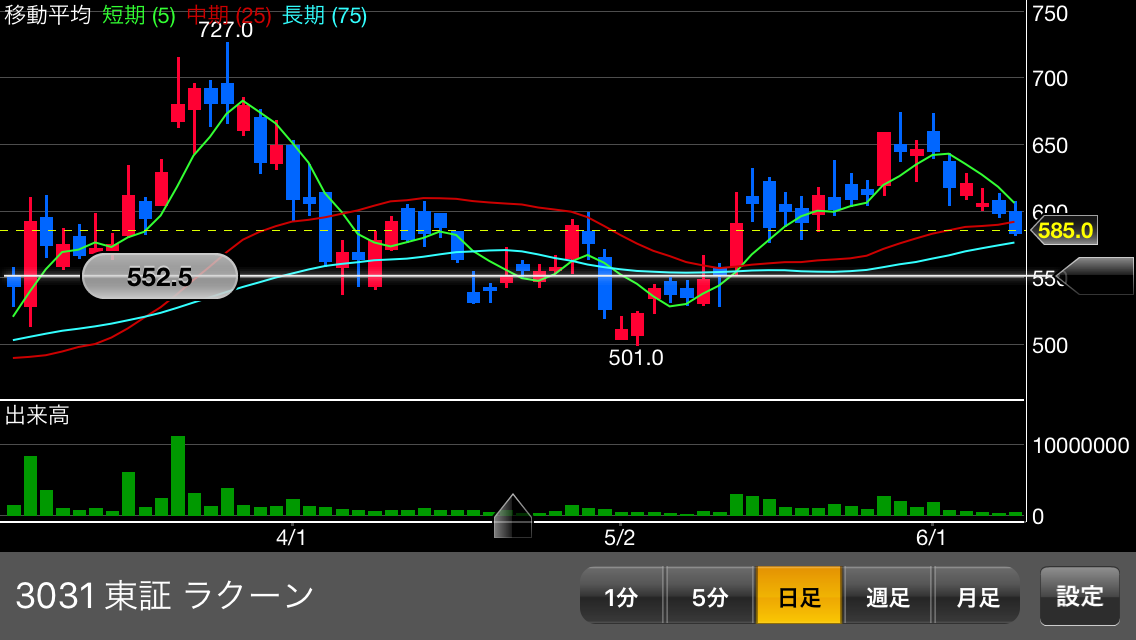Tap the 3031 東証 ラクーン stock name
Viewport: 1136px width, 640px height.
(x=165, y=596)
